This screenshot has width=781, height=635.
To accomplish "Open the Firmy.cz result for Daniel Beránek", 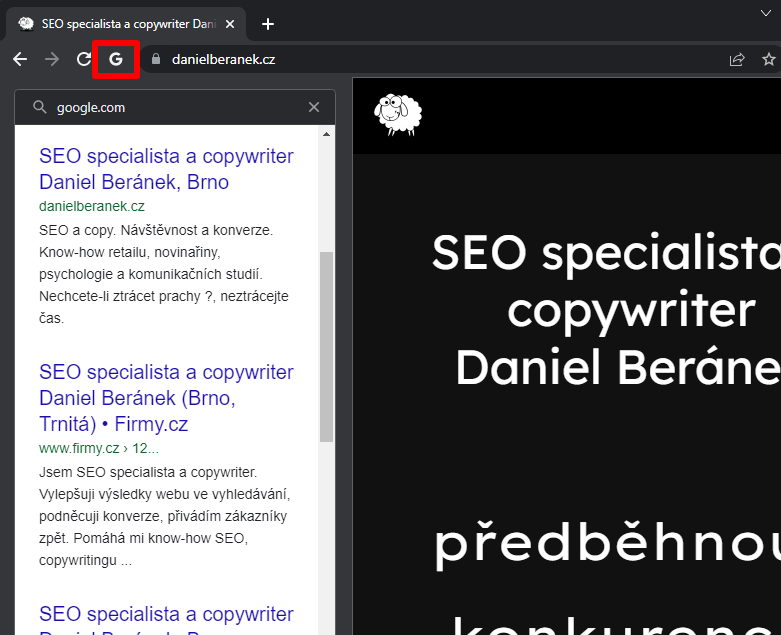I will click(x=166, y=398).
